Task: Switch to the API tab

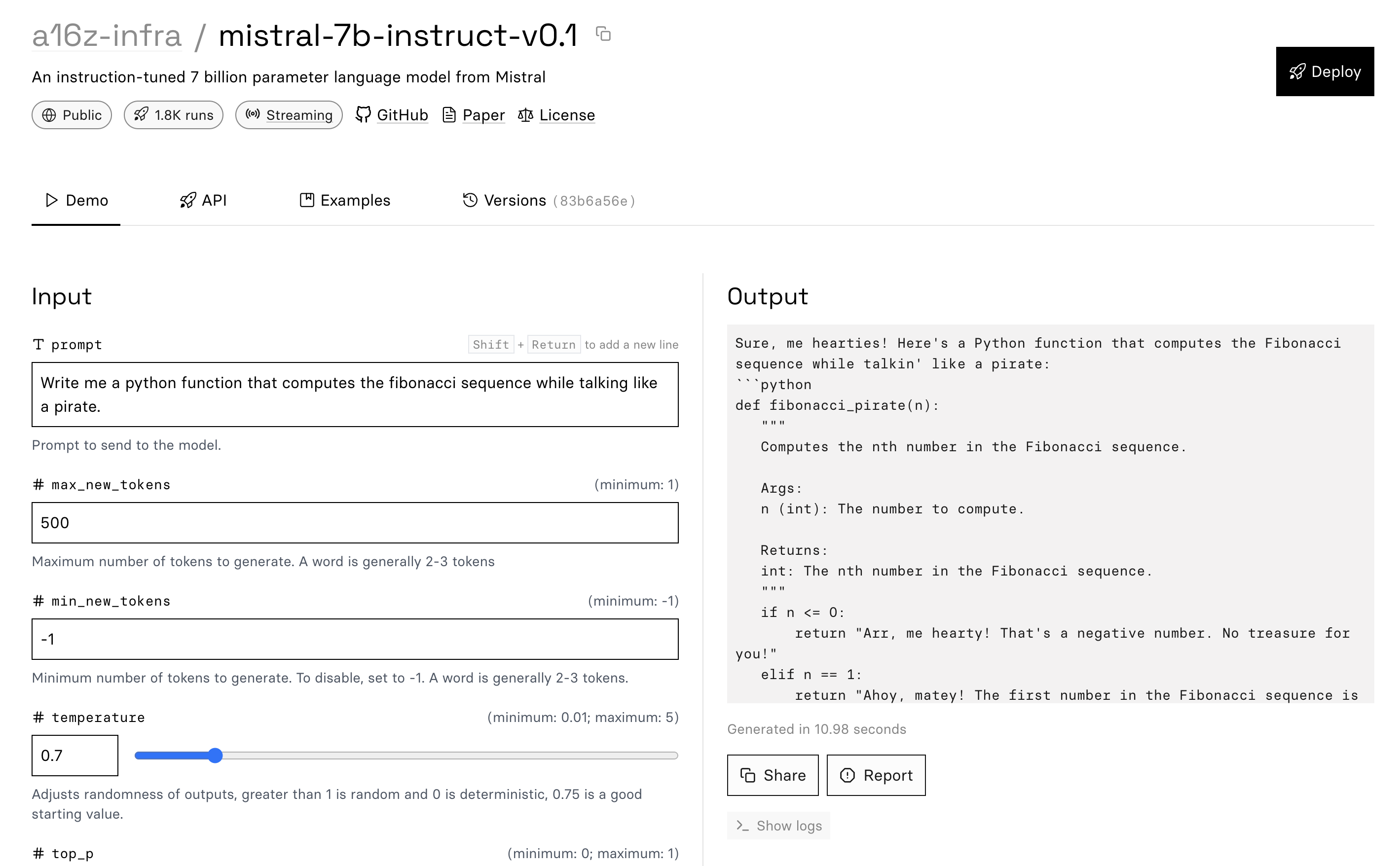Action: [x=203, y=200]
